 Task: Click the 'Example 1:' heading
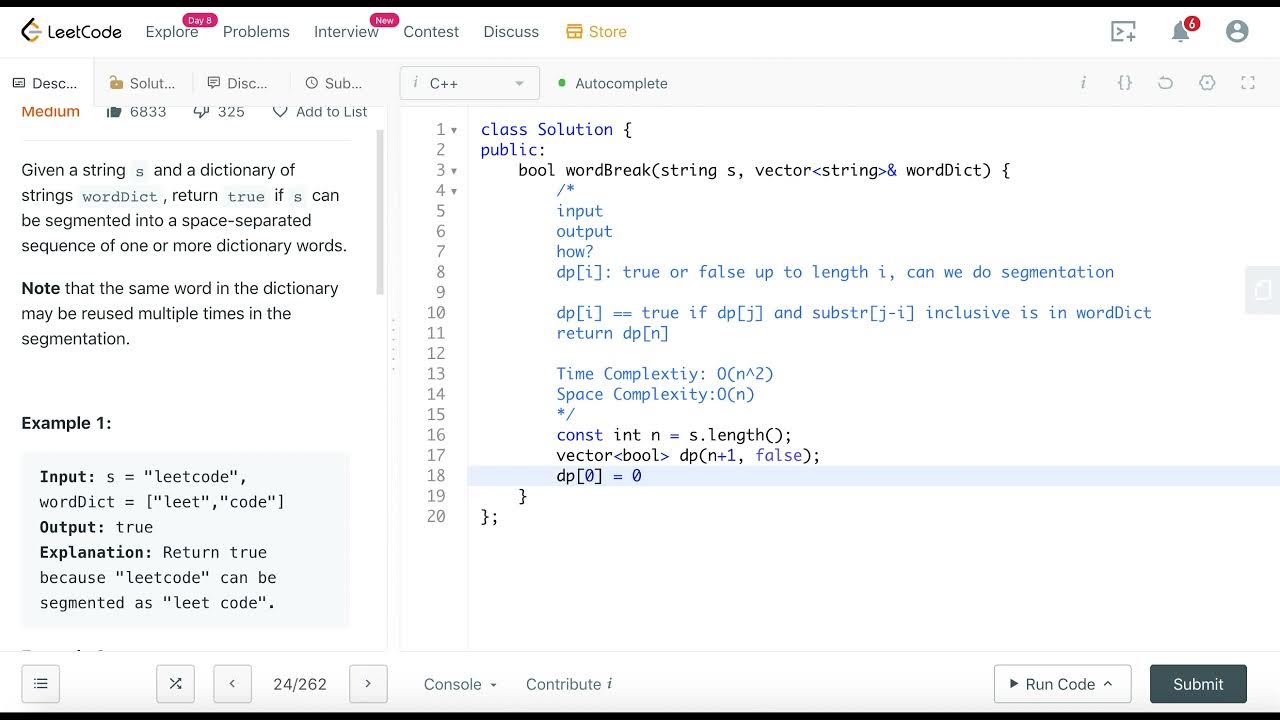tap(67, 423)
